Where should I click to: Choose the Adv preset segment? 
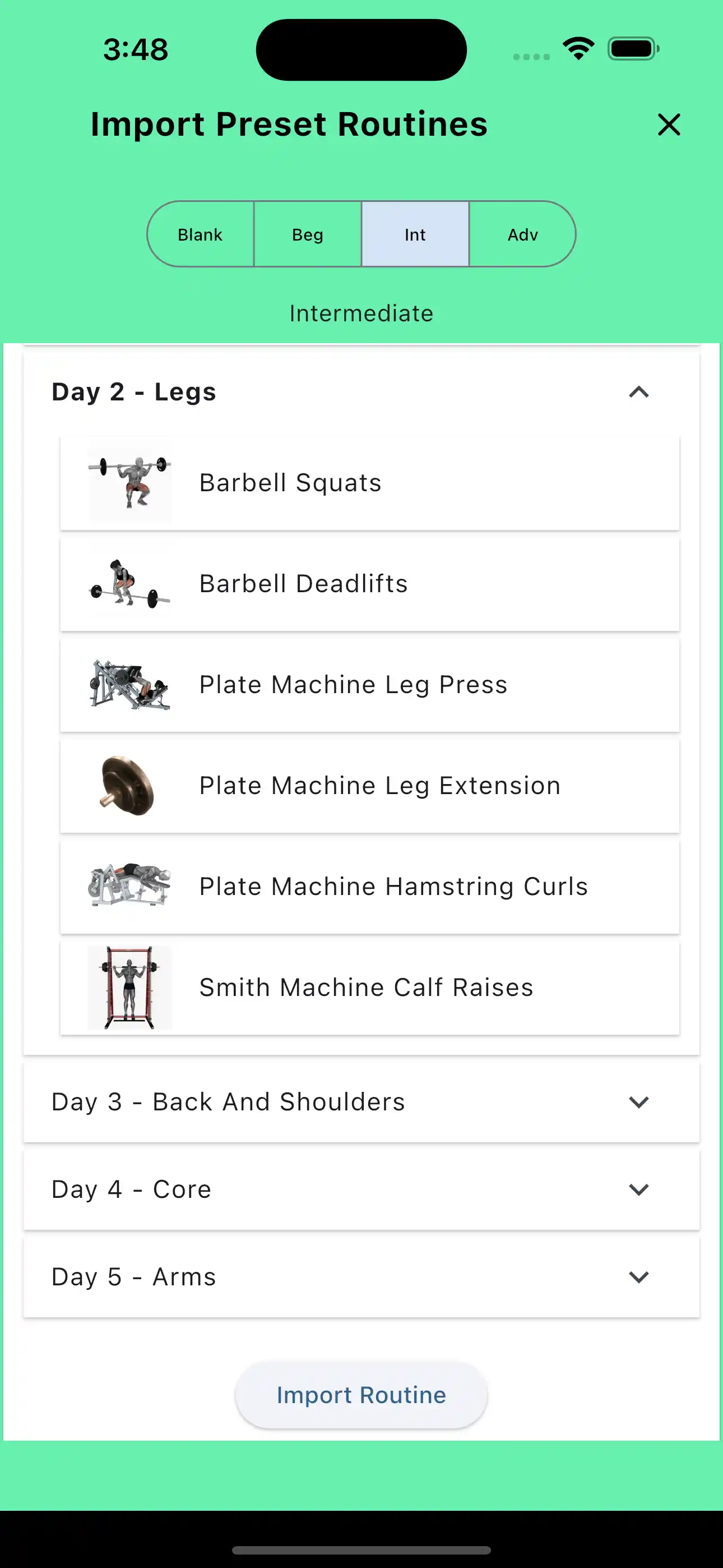[523, 234]
